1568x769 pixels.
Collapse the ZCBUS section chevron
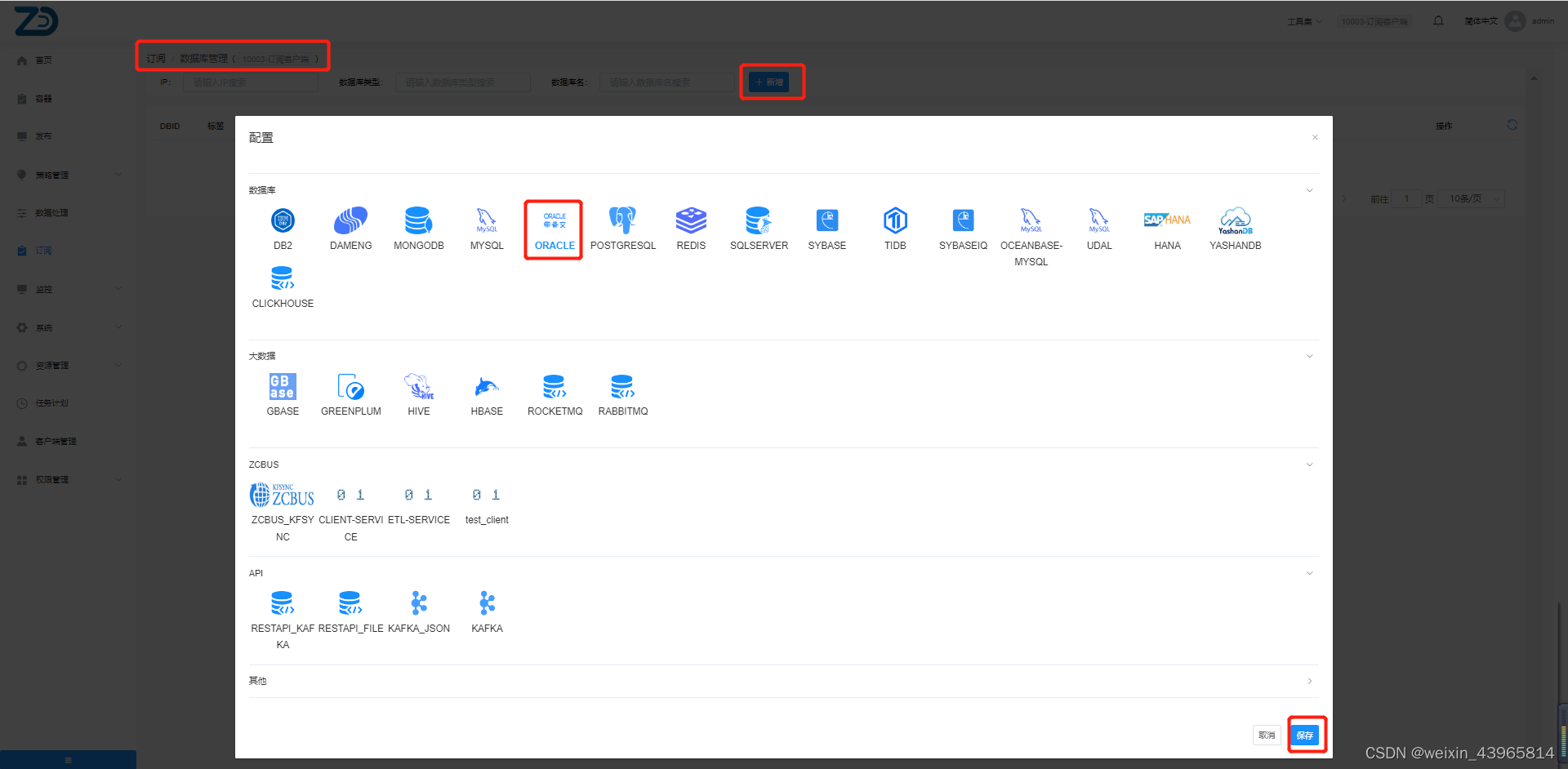pyautogui.click(x=1309, y=465)
